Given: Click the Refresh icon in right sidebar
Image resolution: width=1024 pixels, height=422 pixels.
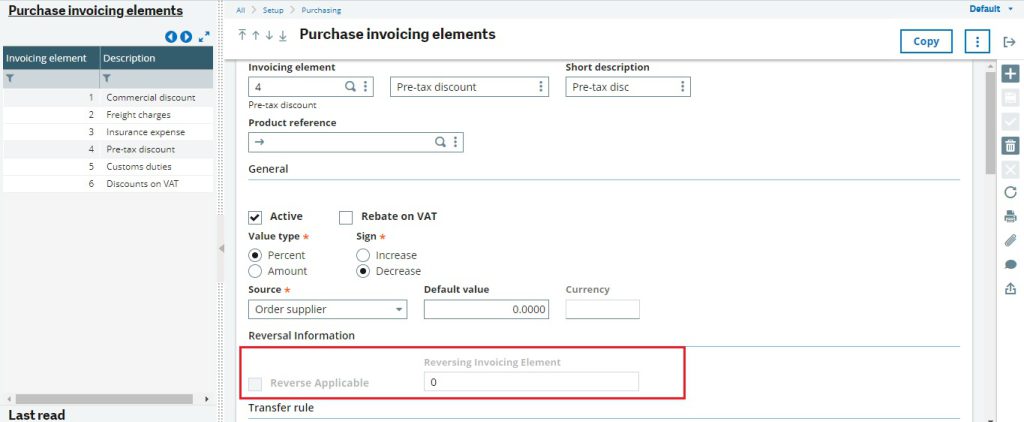Looking at the screenshot, I should (x=1009, y=192).
